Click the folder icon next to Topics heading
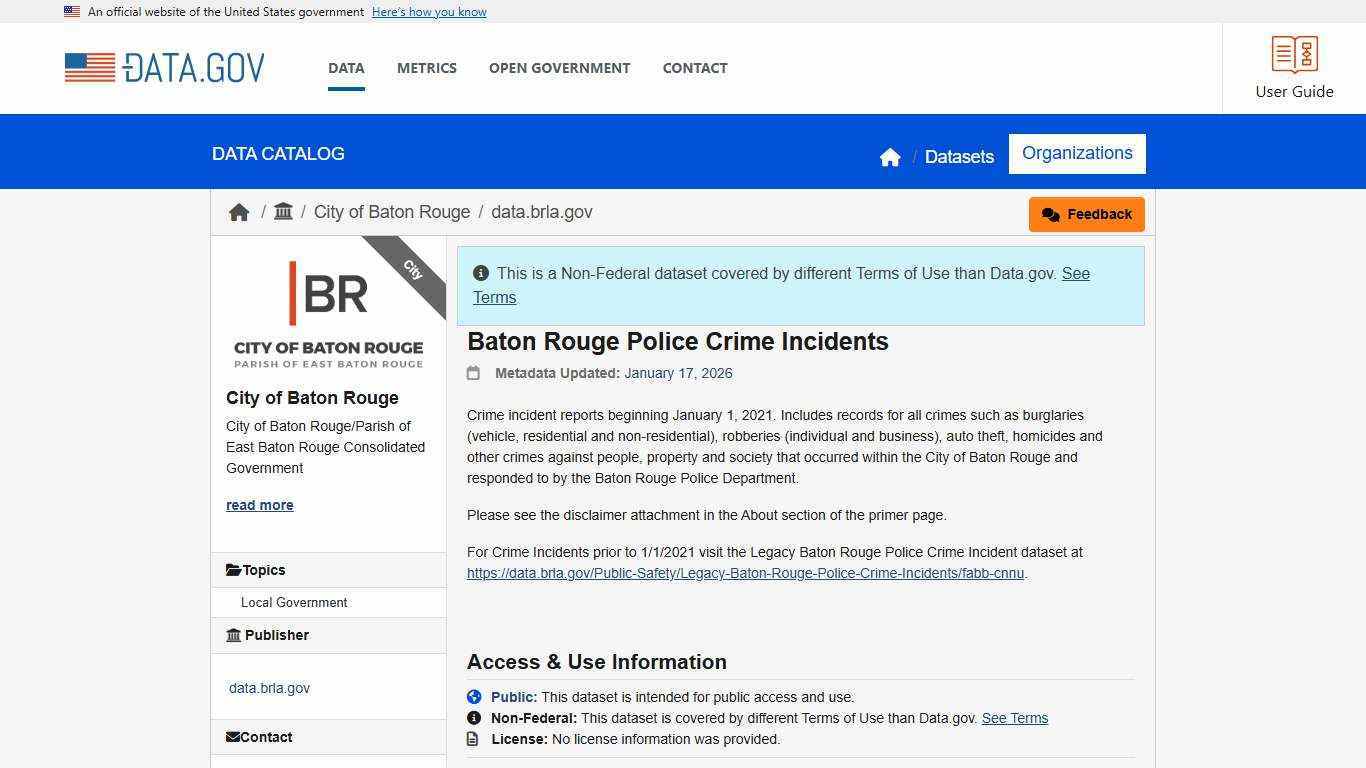The width and height of the screenshot is (1366, 768). point(233,569)
